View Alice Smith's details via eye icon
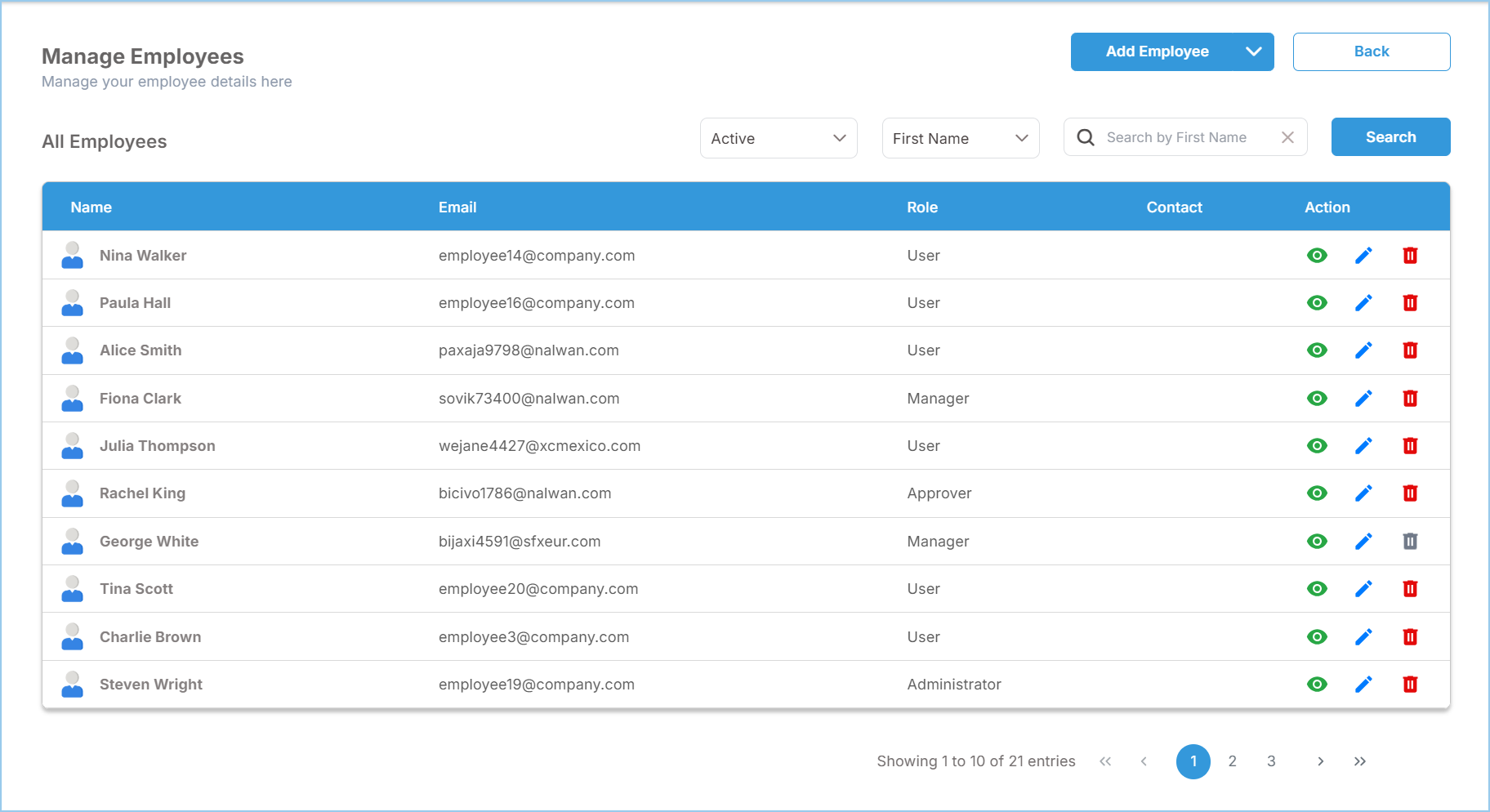 coord(1317,350)
